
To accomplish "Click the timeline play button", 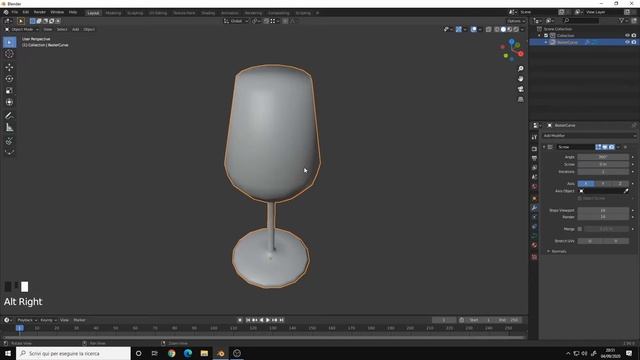I will [268, 320].
